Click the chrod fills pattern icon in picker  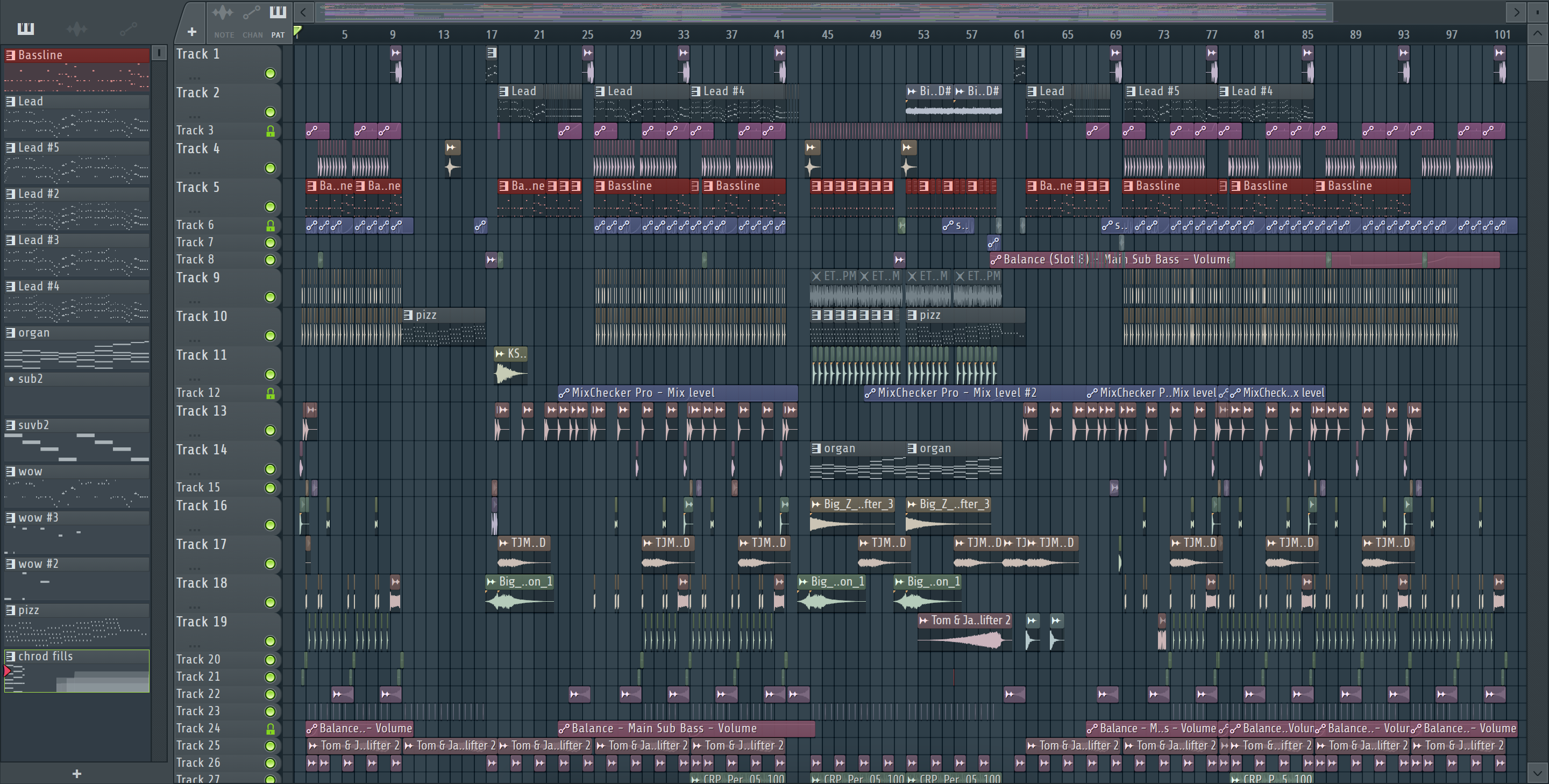(x=10, y=657)
